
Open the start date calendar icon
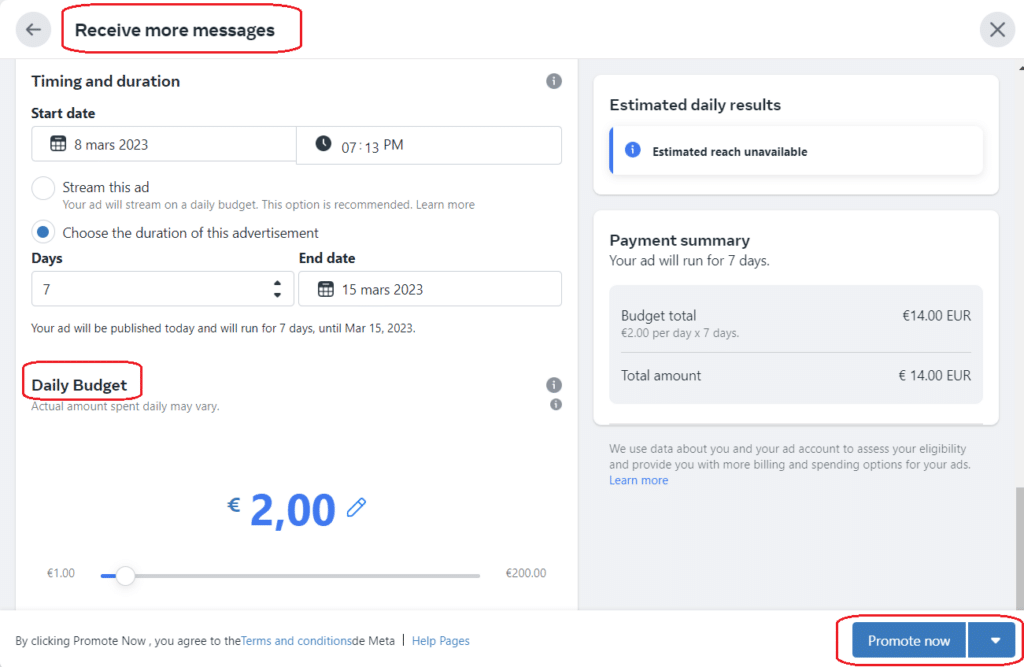click(x=58, y=144)
